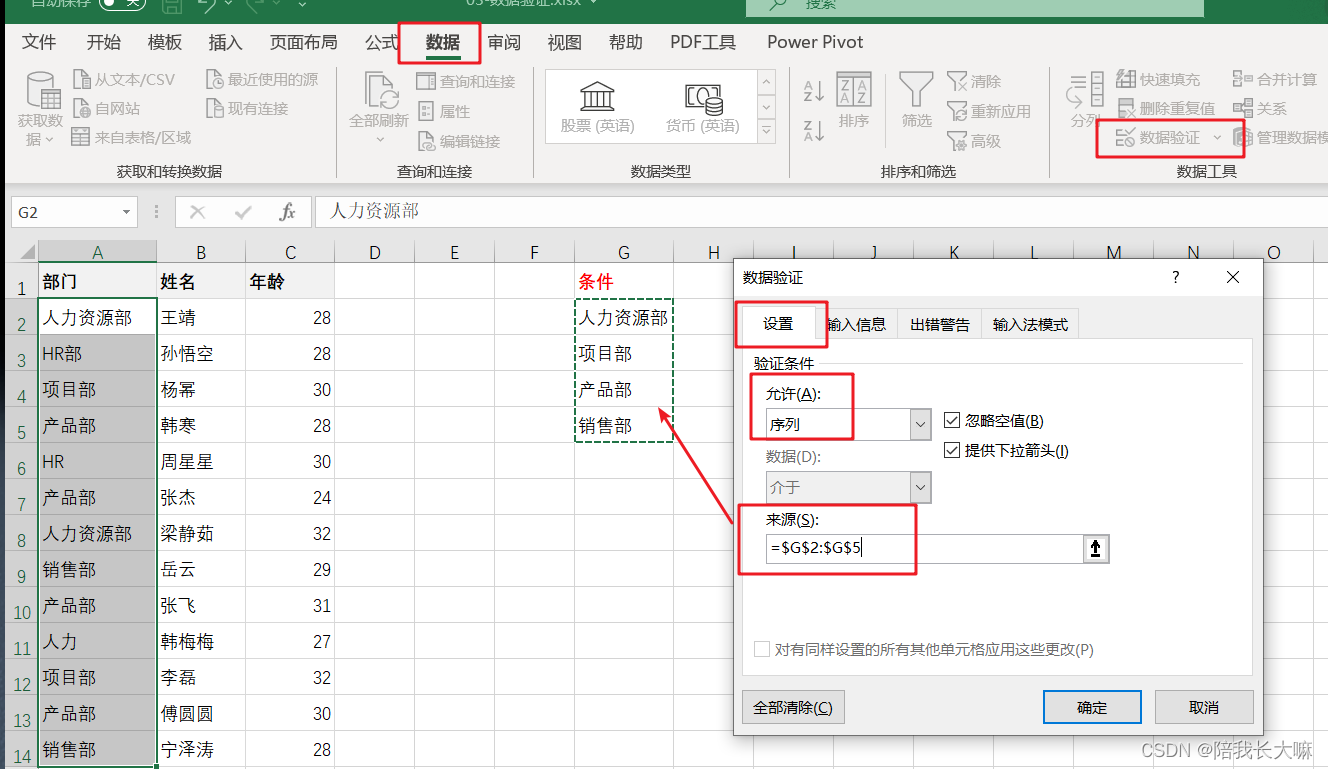This screenshot has width=1328, height=769.
Task: Toggle the AutoSave (自动保存) switch
Action: pyautogui.click(x=121, y=5)
